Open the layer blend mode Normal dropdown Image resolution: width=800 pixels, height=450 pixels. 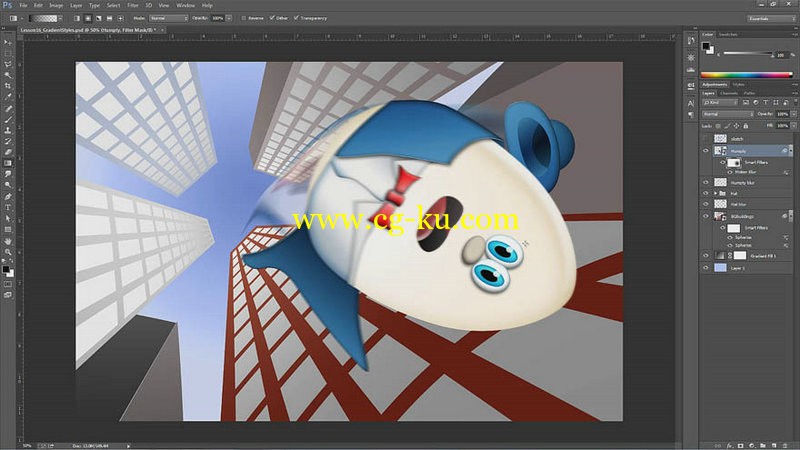(728, 114)
